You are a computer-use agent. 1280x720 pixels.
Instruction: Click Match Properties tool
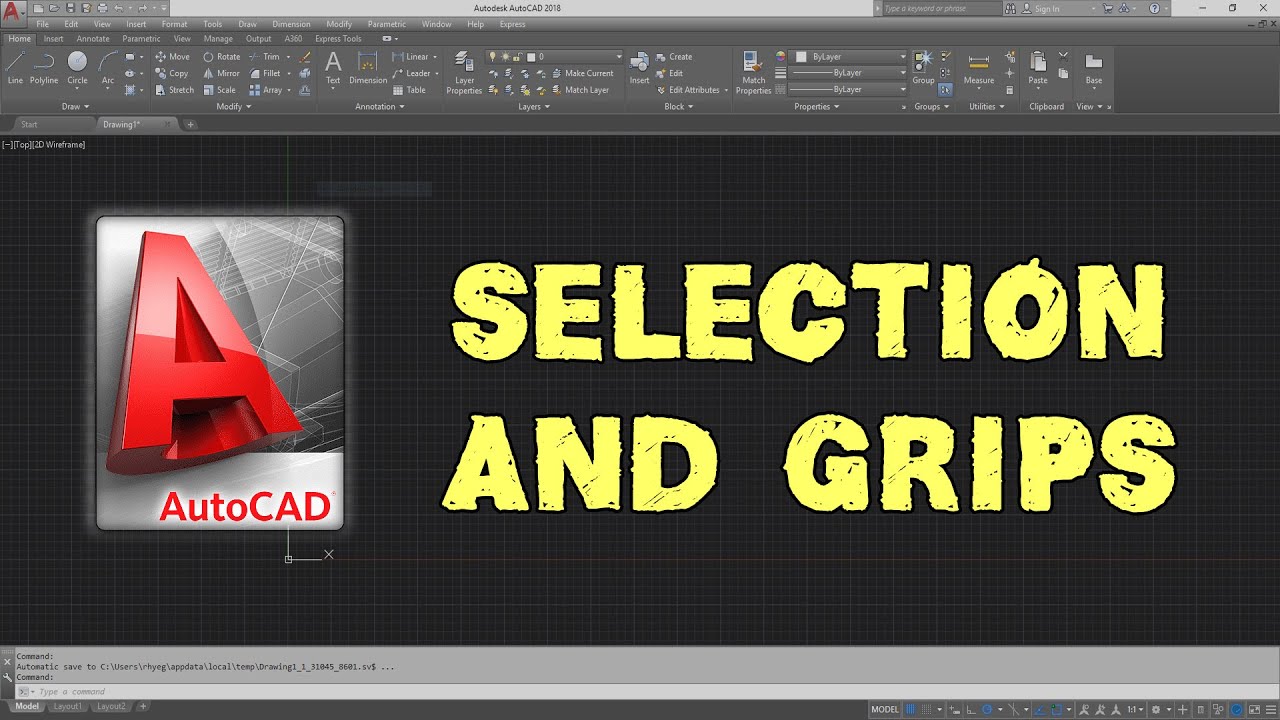[x=753, y=72]
